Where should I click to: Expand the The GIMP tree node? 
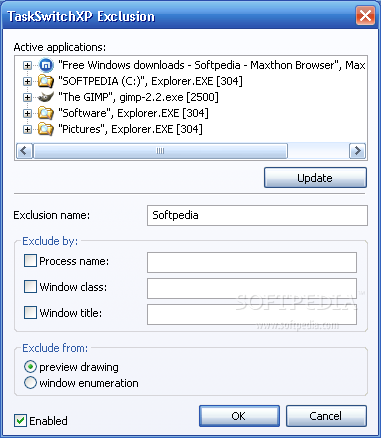[27, 97]
